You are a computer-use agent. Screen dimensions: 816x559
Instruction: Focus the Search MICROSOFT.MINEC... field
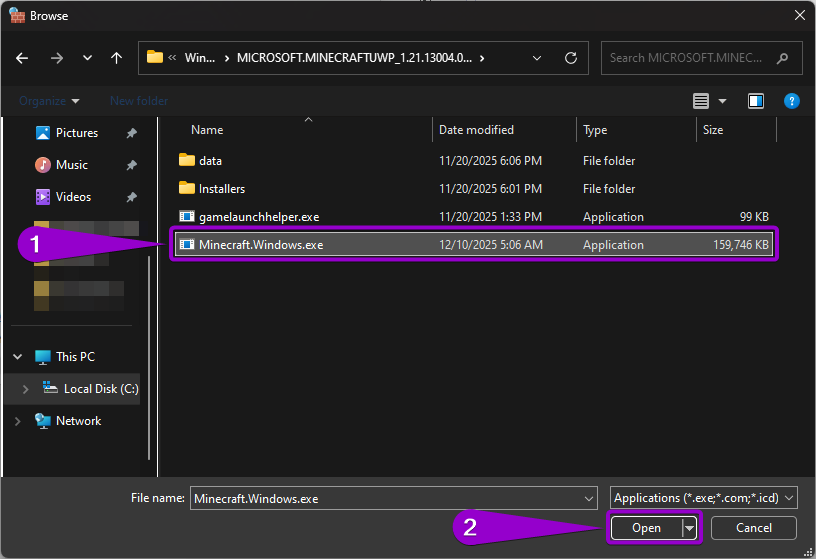click(702, 58)
